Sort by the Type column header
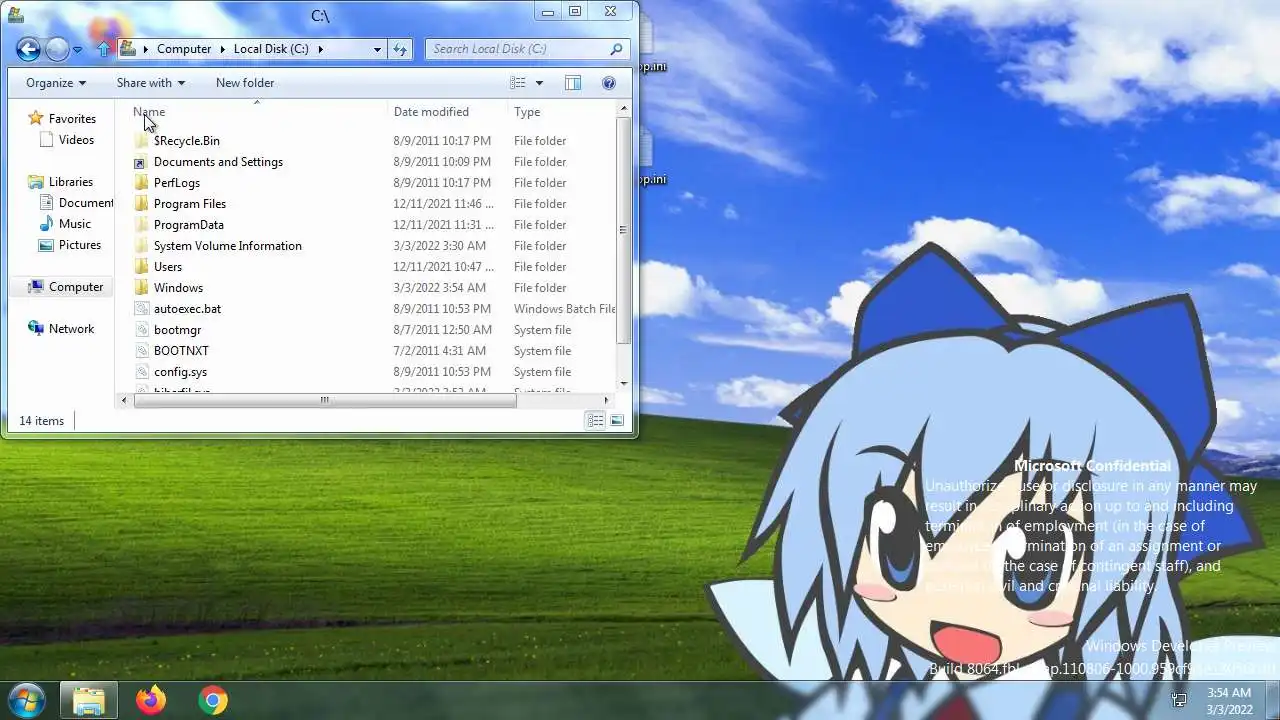The image size is (1280, 720). click(527, 112)
